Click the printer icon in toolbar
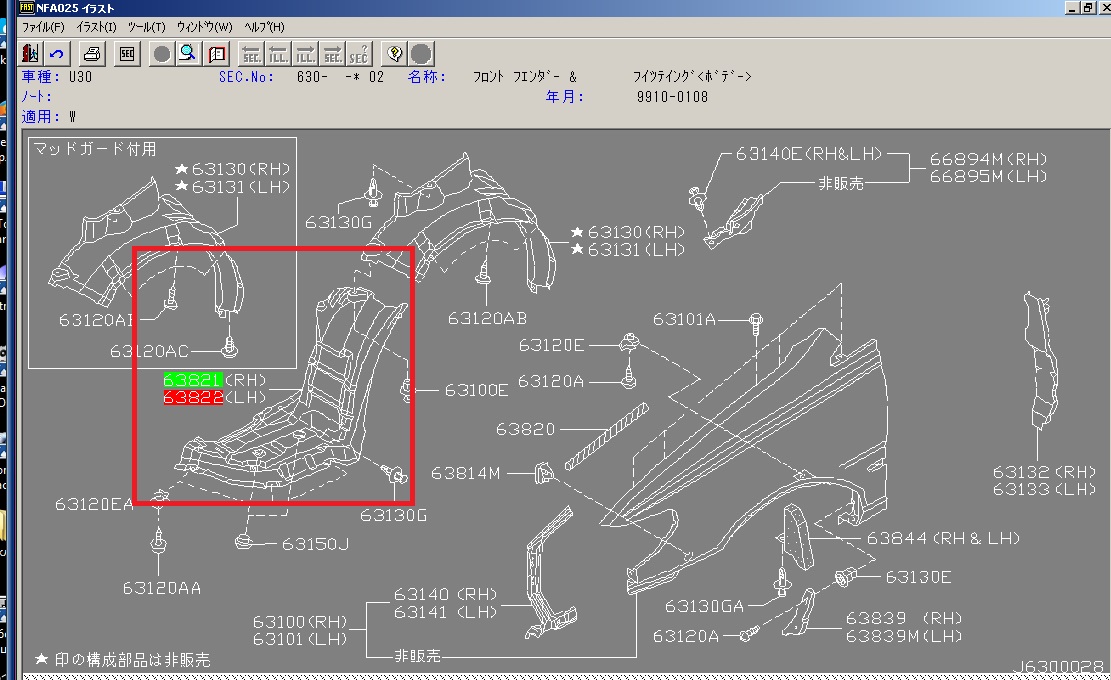This screenshot has width=1111, height=680. click(91, 54)
